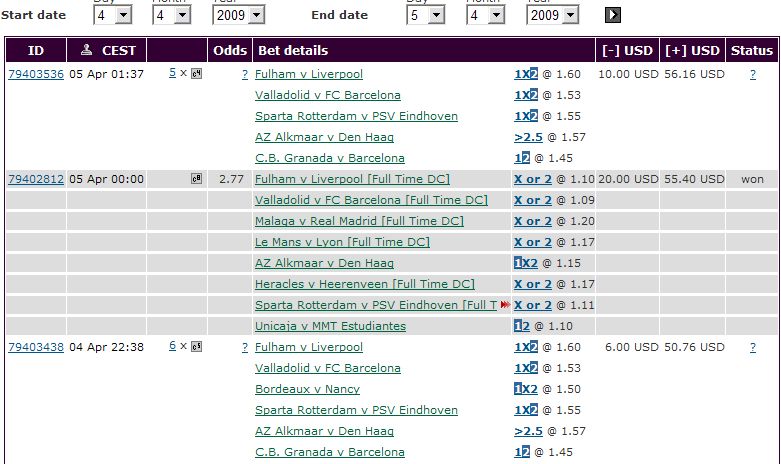This screenshot has height=464, width=781.
Task: Click the system bet icon in row 79403438
Action: (197, 347)
